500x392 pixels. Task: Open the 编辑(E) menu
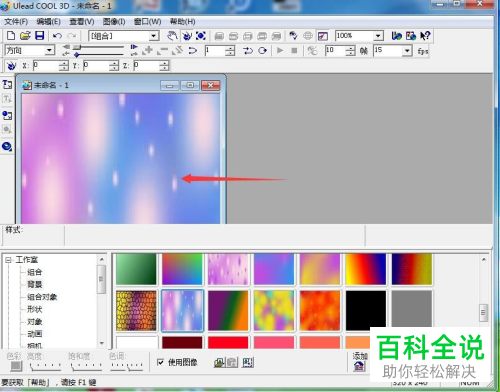48,22
